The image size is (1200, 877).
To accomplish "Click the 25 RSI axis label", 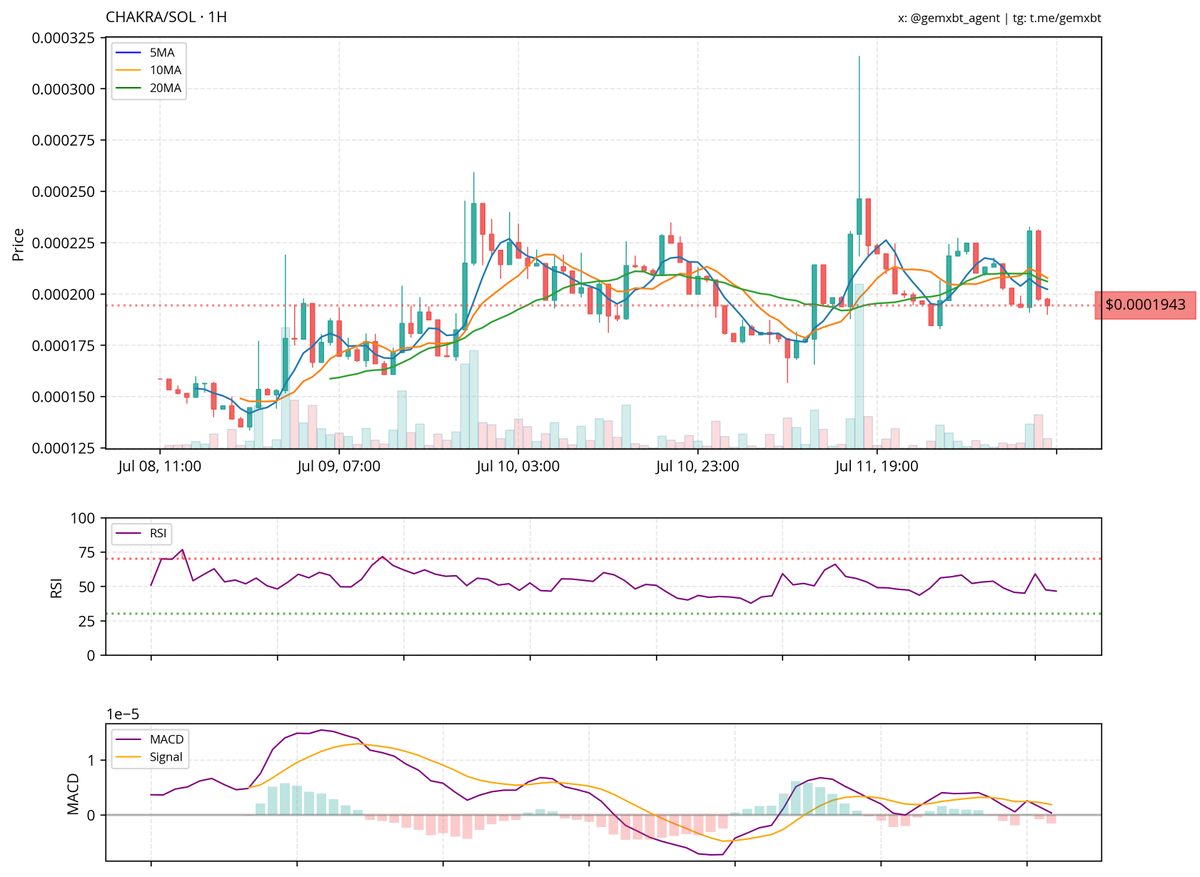I will [x=87, y=621].
